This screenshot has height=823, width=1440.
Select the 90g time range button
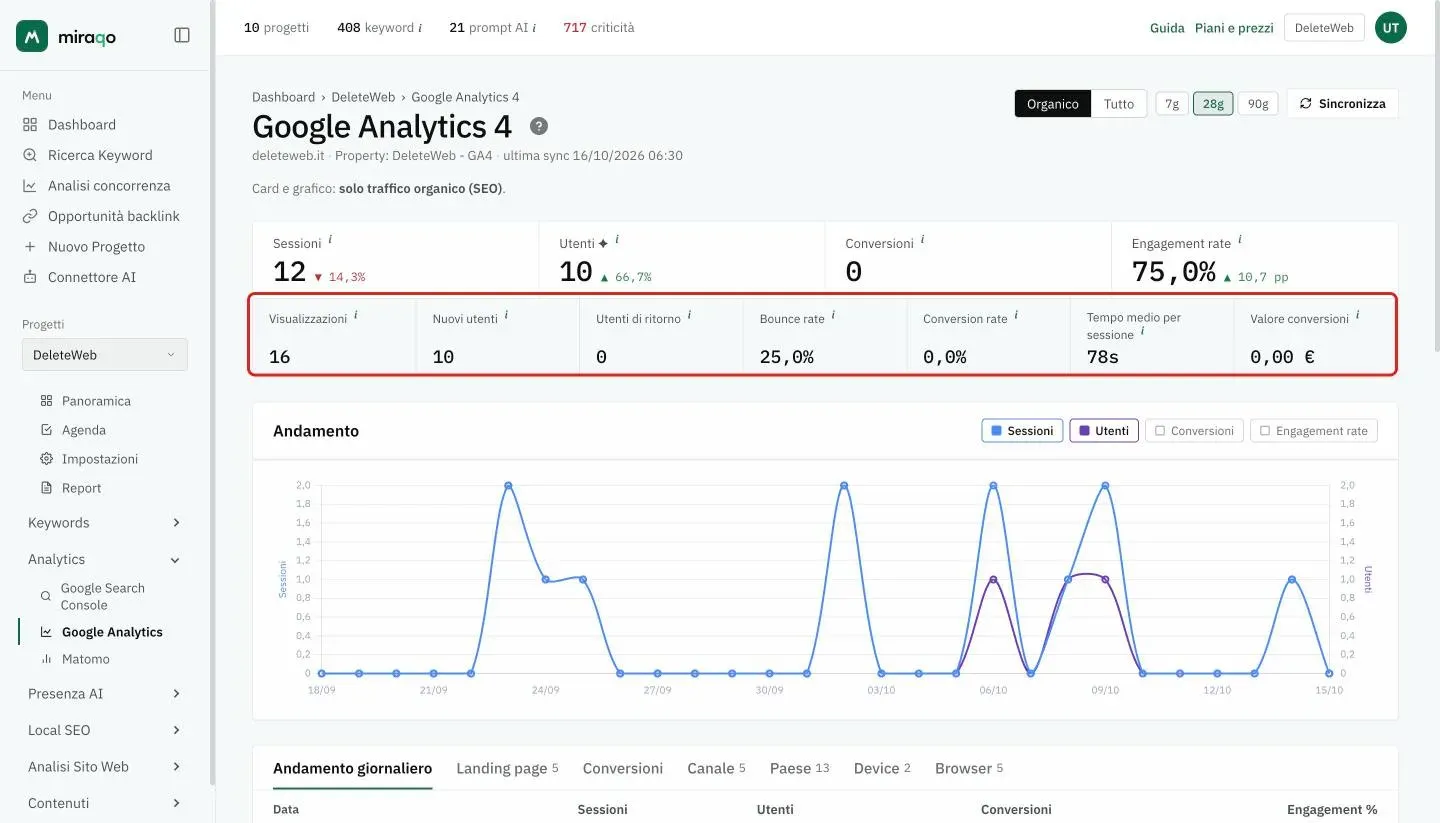(x=1258, y=104)
